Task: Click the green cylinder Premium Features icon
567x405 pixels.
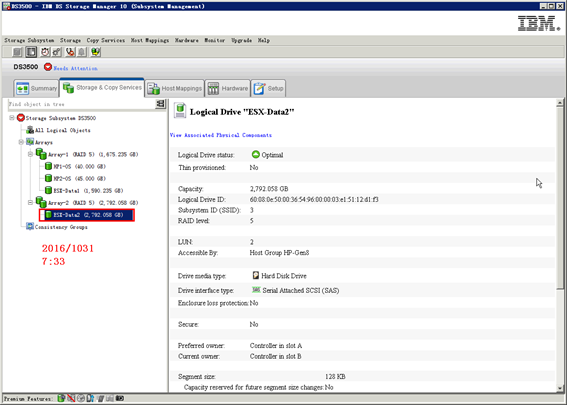Action: (61, 398)
